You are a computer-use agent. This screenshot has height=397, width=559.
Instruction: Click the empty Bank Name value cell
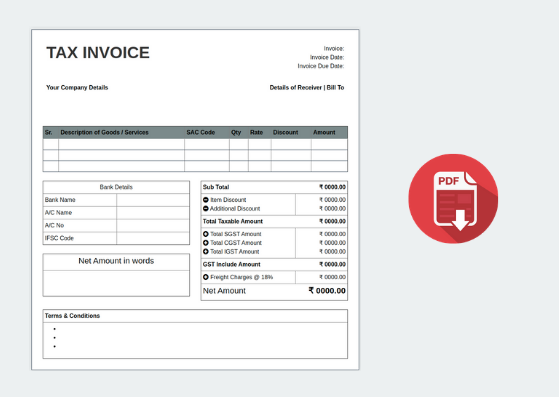153,200
